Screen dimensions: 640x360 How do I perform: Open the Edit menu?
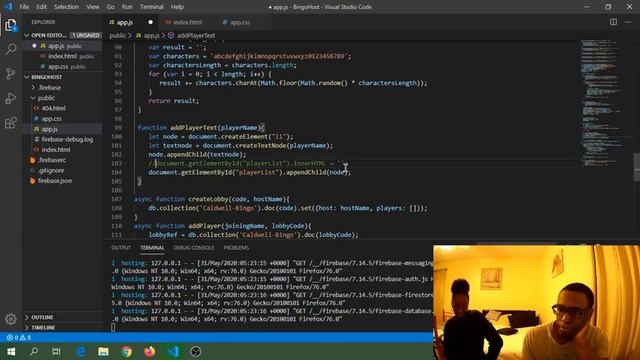click(x=41, y=7)
